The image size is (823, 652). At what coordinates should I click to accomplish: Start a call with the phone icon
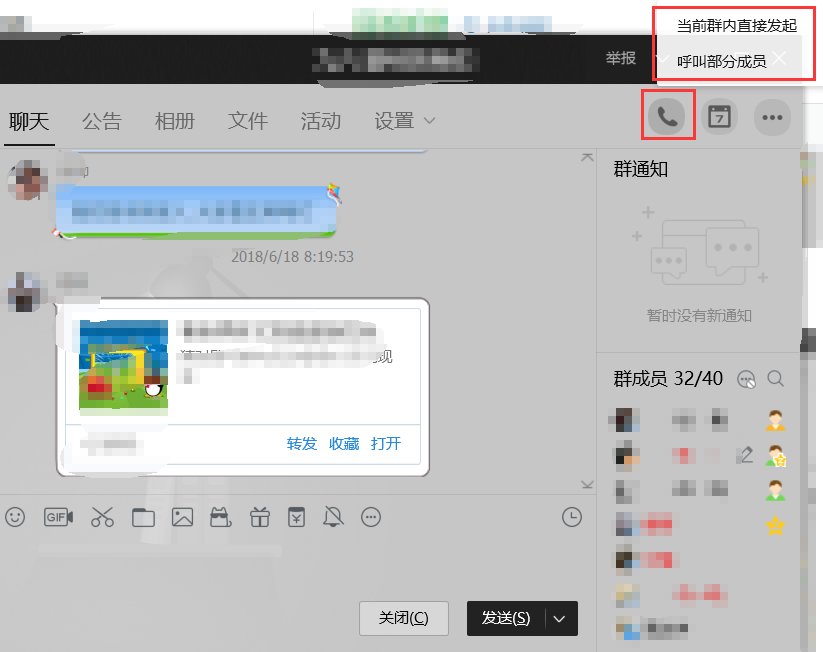point(668,115)
